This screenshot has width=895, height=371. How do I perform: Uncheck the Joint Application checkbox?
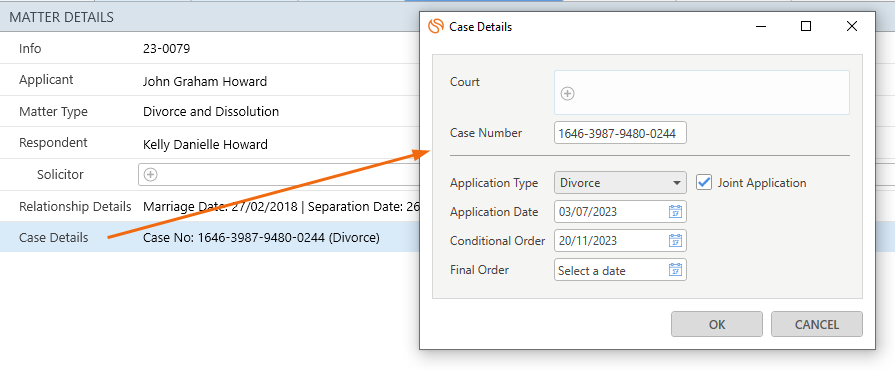click(x=704, y=183)
